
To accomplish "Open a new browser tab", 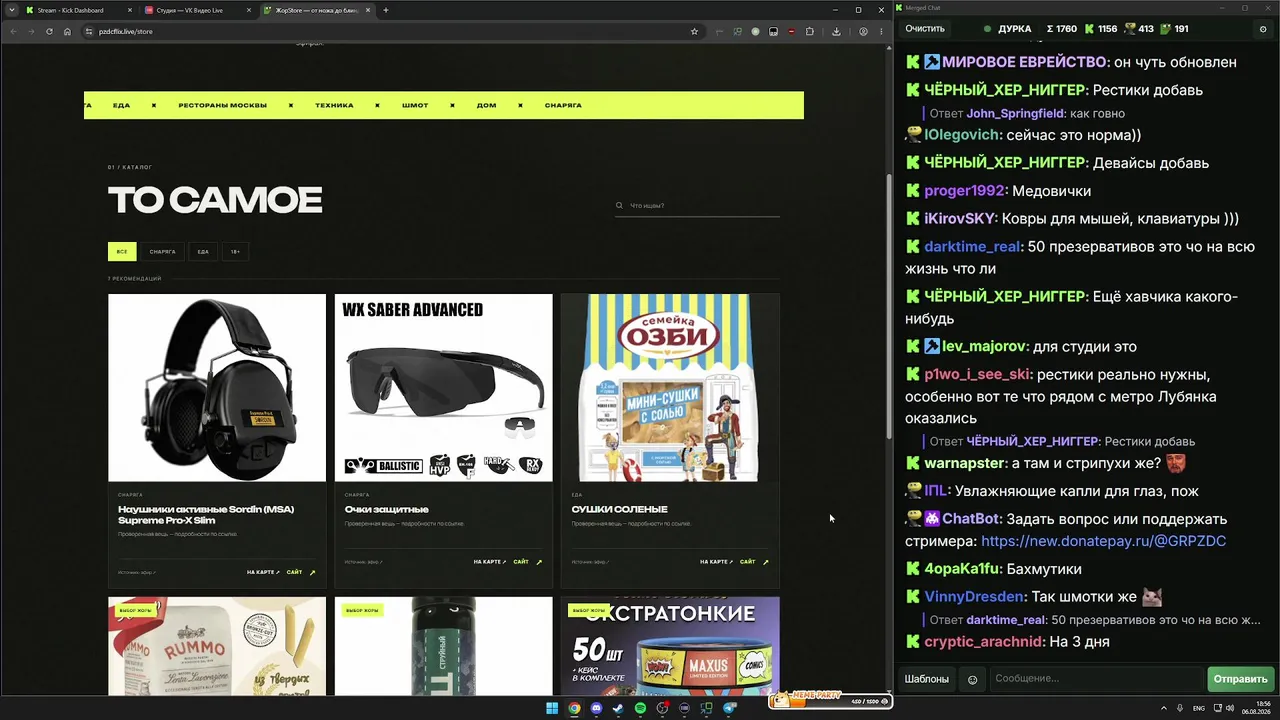I will tap(386, 10).
